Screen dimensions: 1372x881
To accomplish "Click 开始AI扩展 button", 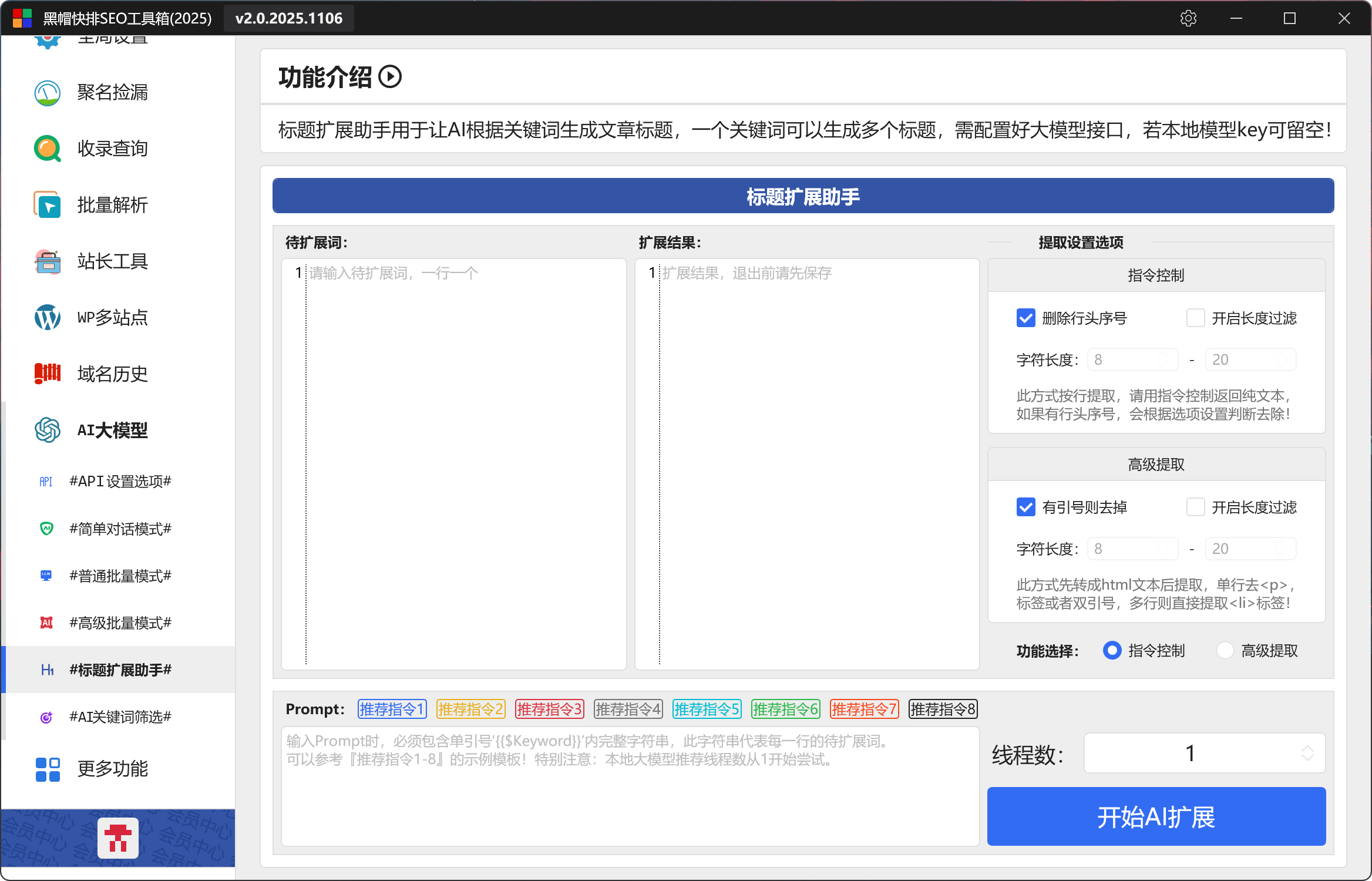I will (x=1156, y=817).
